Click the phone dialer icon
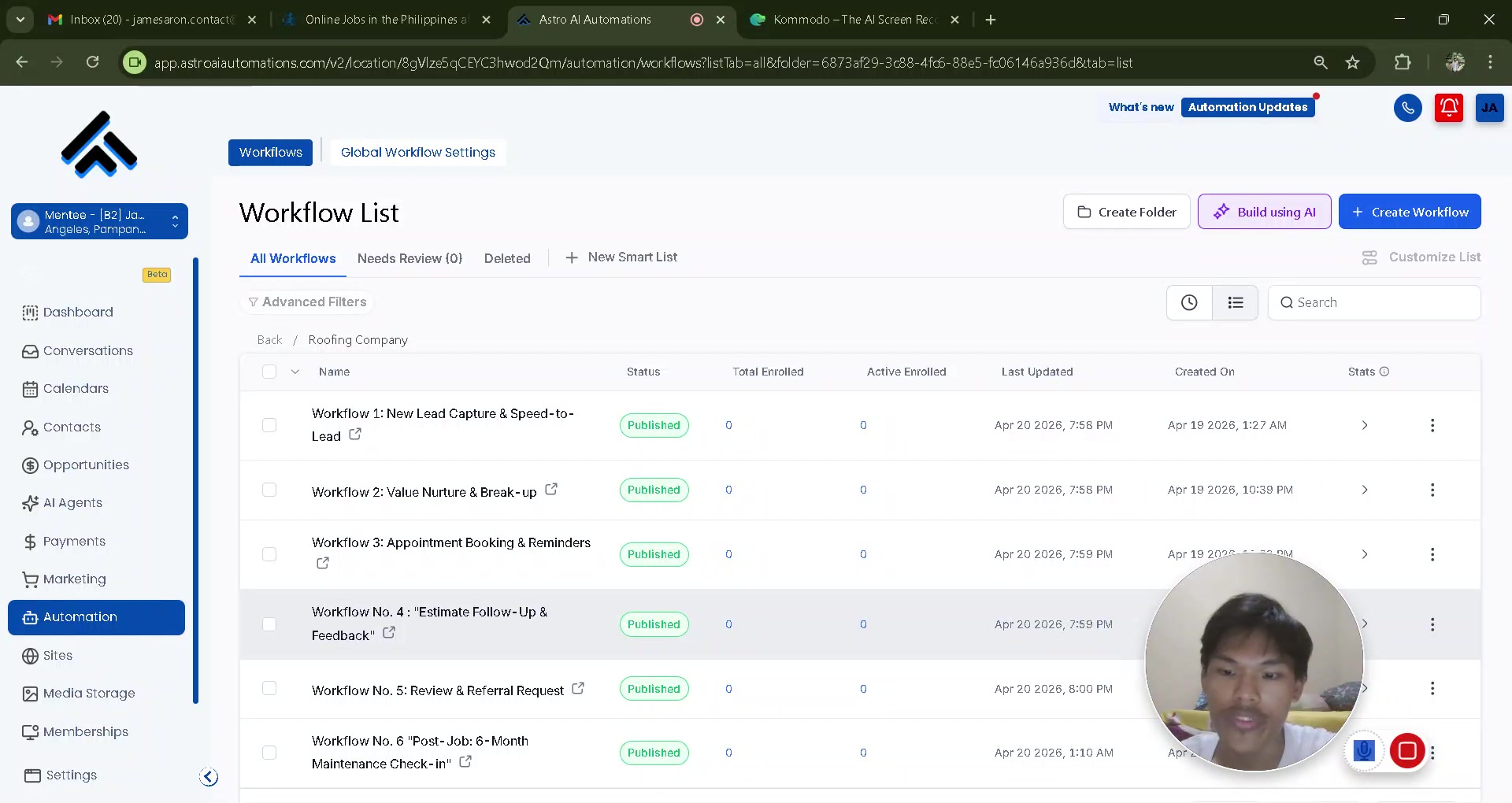 [1407, 108]
